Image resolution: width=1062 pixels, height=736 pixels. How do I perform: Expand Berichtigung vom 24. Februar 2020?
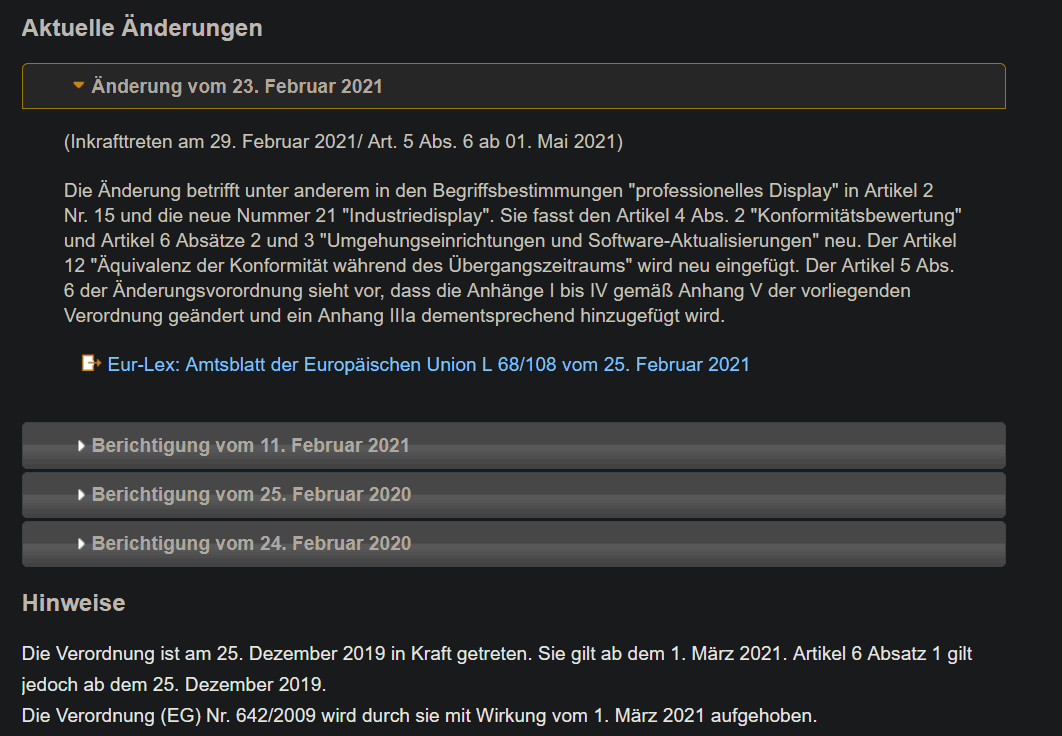coord(251,544)
